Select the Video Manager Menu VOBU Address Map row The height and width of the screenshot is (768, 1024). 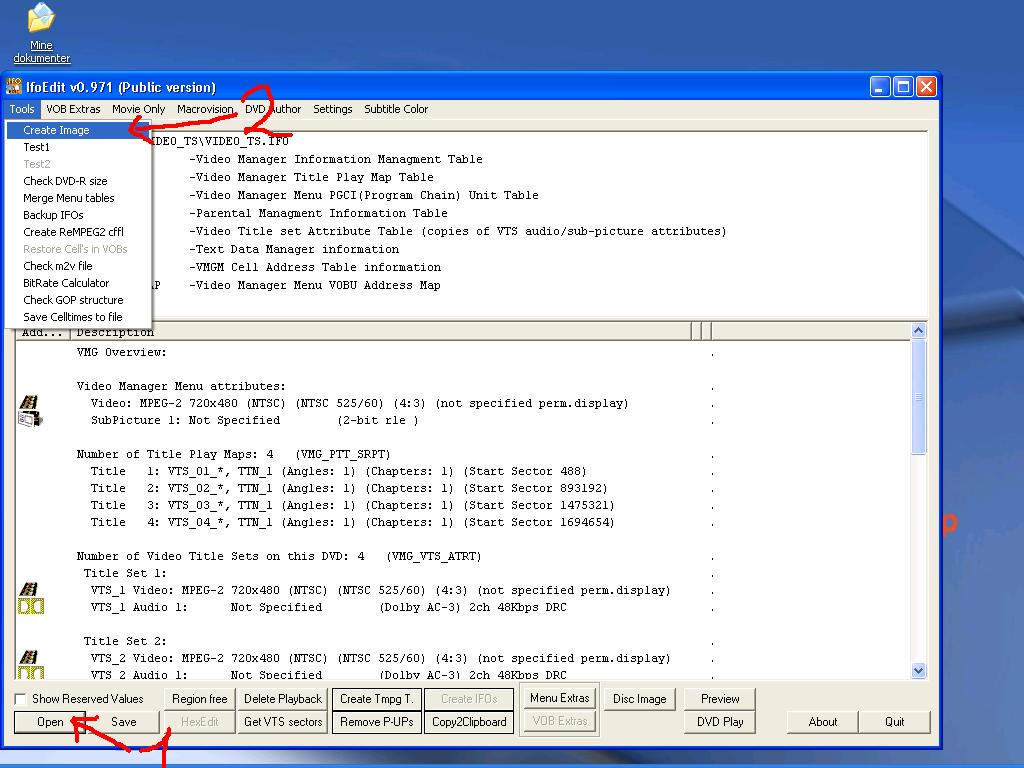[315, 285]
